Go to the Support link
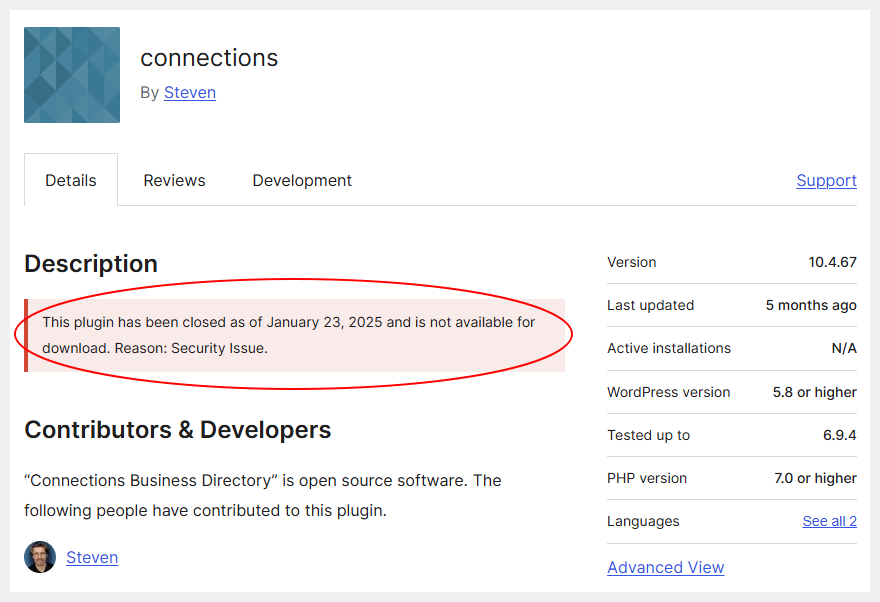The width and height of the screenshot is (880, 602). pyautogui.click(x=826, y=180)
